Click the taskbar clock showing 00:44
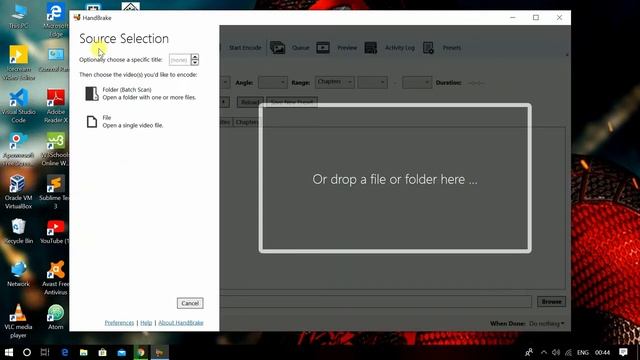This screenshot has width=640, height=360. tap(602, 352)
